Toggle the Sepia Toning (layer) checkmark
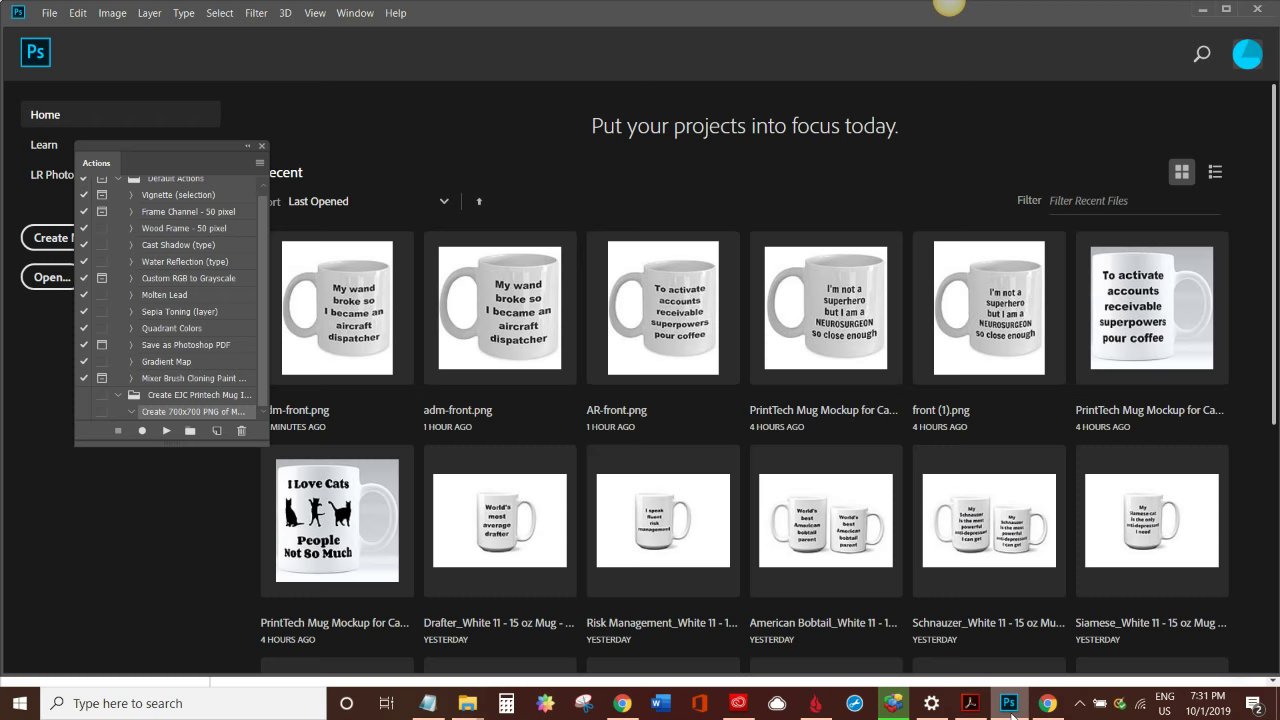 [84, 311]
